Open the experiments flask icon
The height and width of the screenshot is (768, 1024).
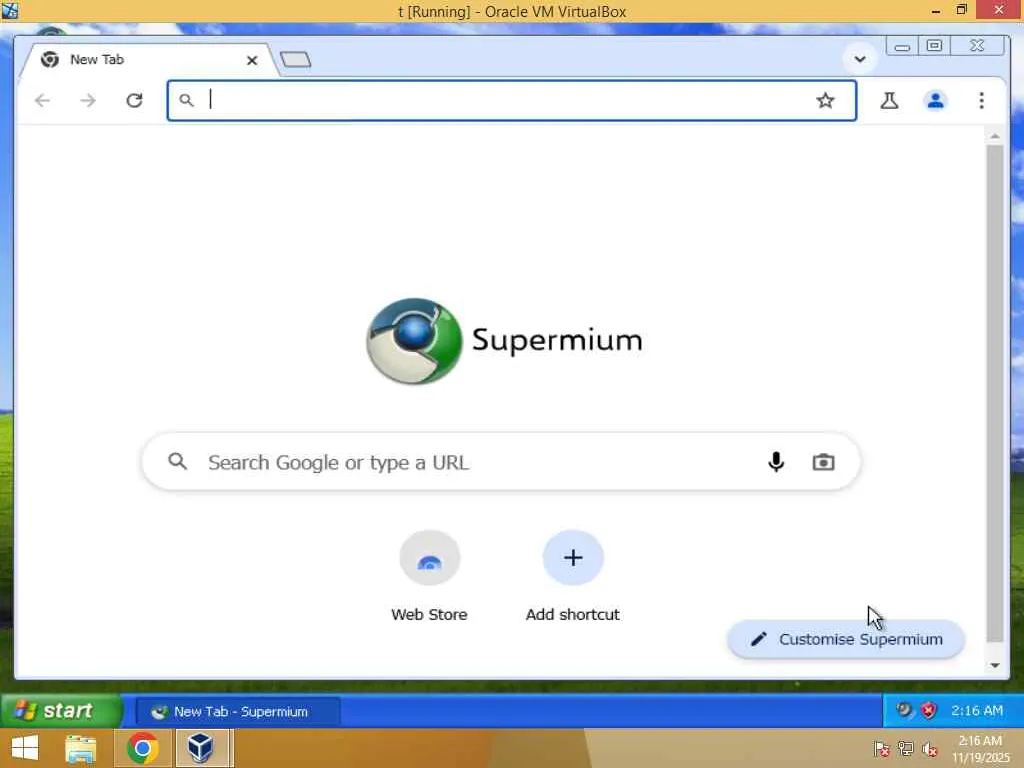[889, 101]
